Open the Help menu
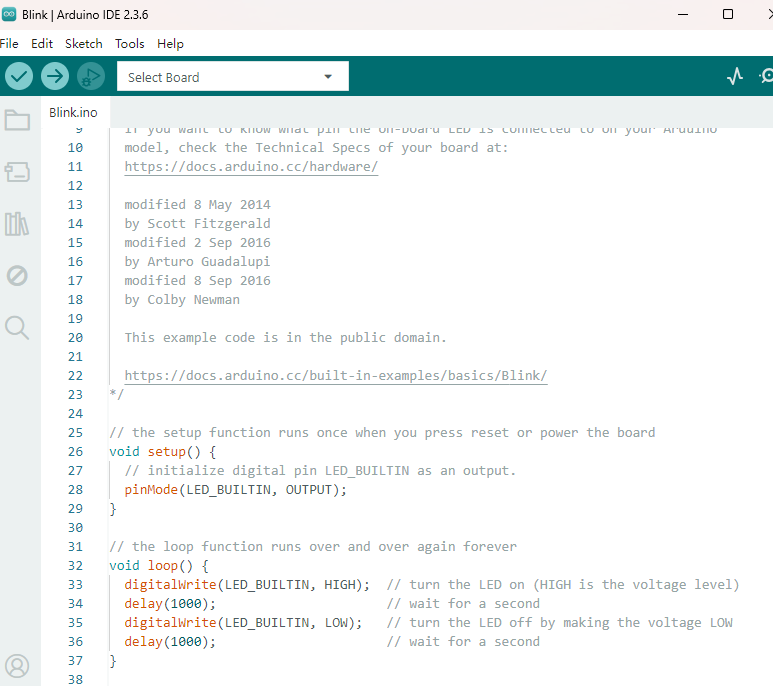This screenshot has width=773, height=686. [170, 44]
